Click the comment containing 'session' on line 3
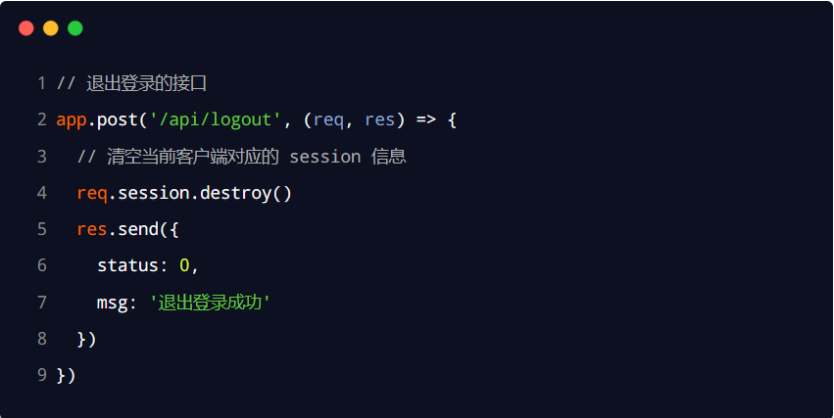834x418 pixels. pos(241,157)
